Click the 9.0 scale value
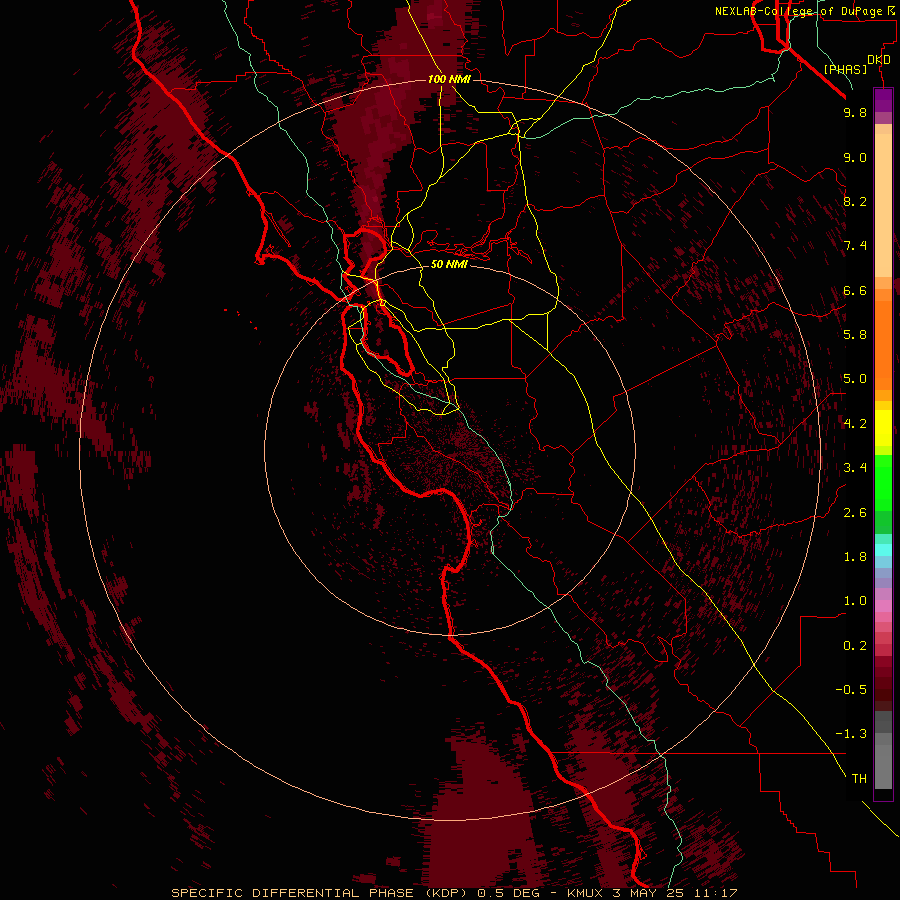This screenshot has width=900, height=900. (855, 157)
